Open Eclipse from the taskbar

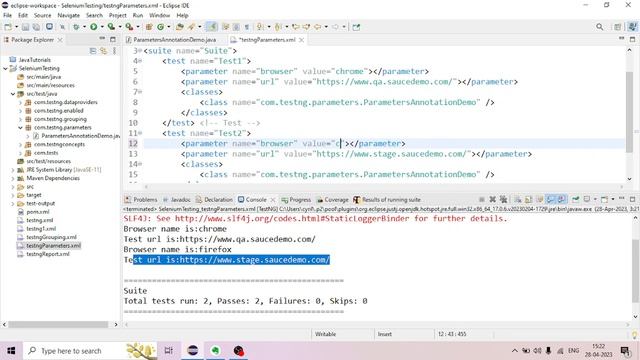click(193, 351)
